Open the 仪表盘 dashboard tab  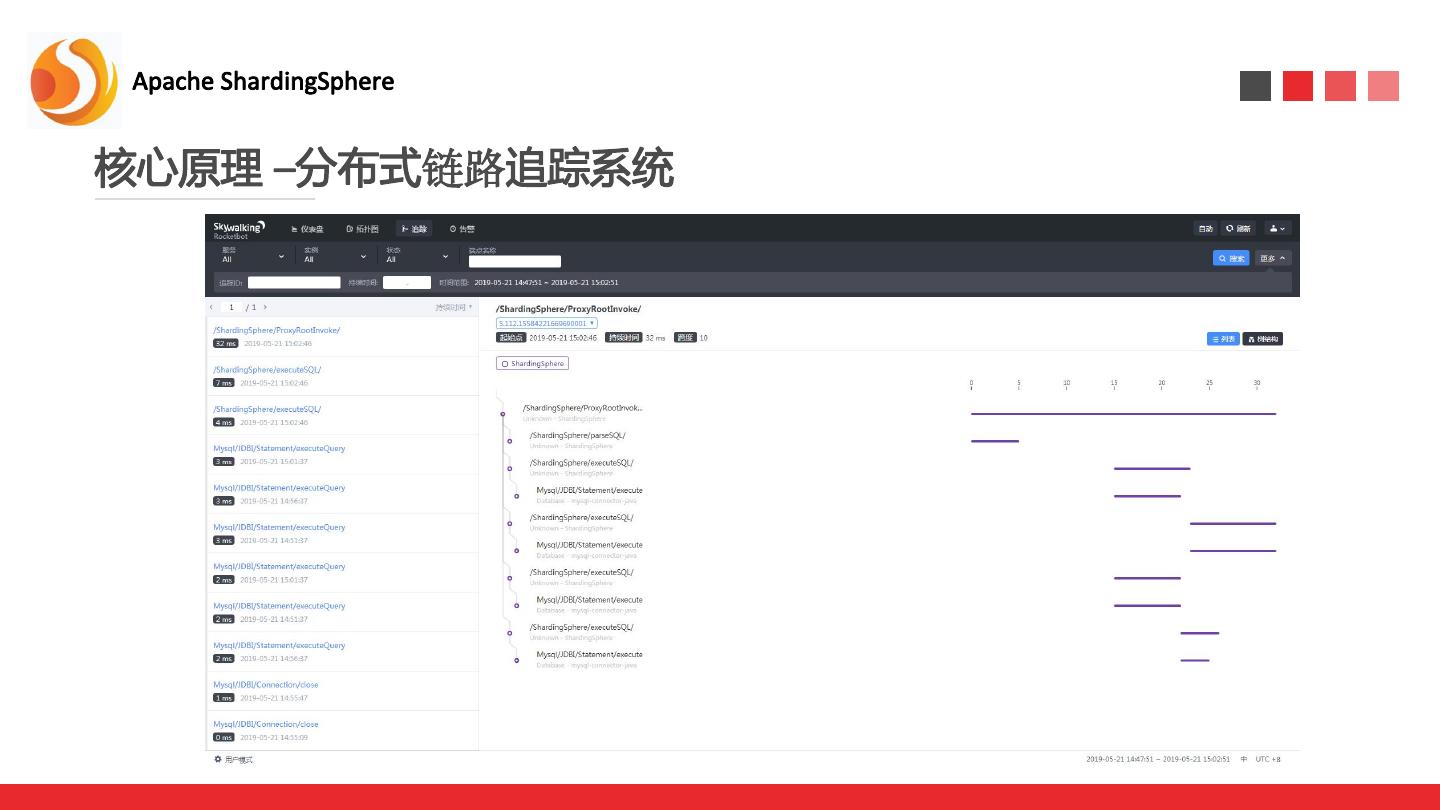point(308,229)
